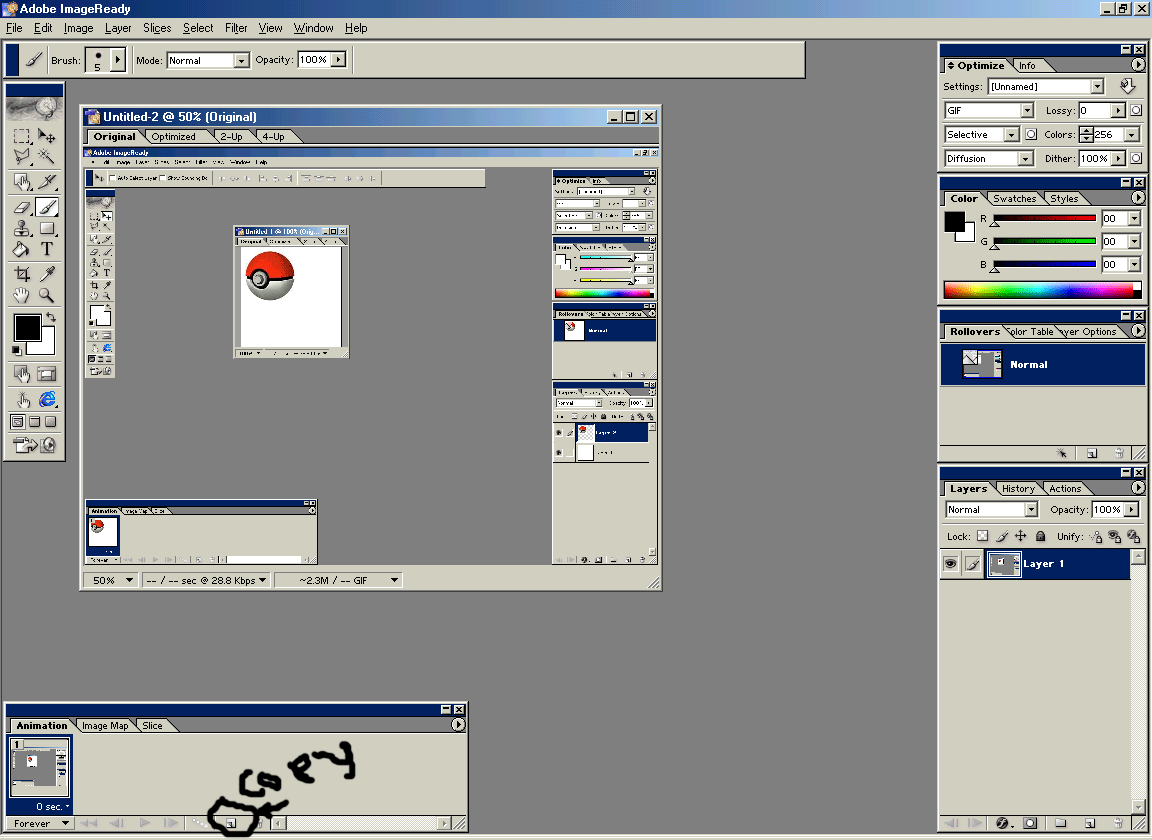This screenshot has width=1152, height=840.
Task: Switch to the History tab
Action: pyautogui.click(x=1018, y=489)
